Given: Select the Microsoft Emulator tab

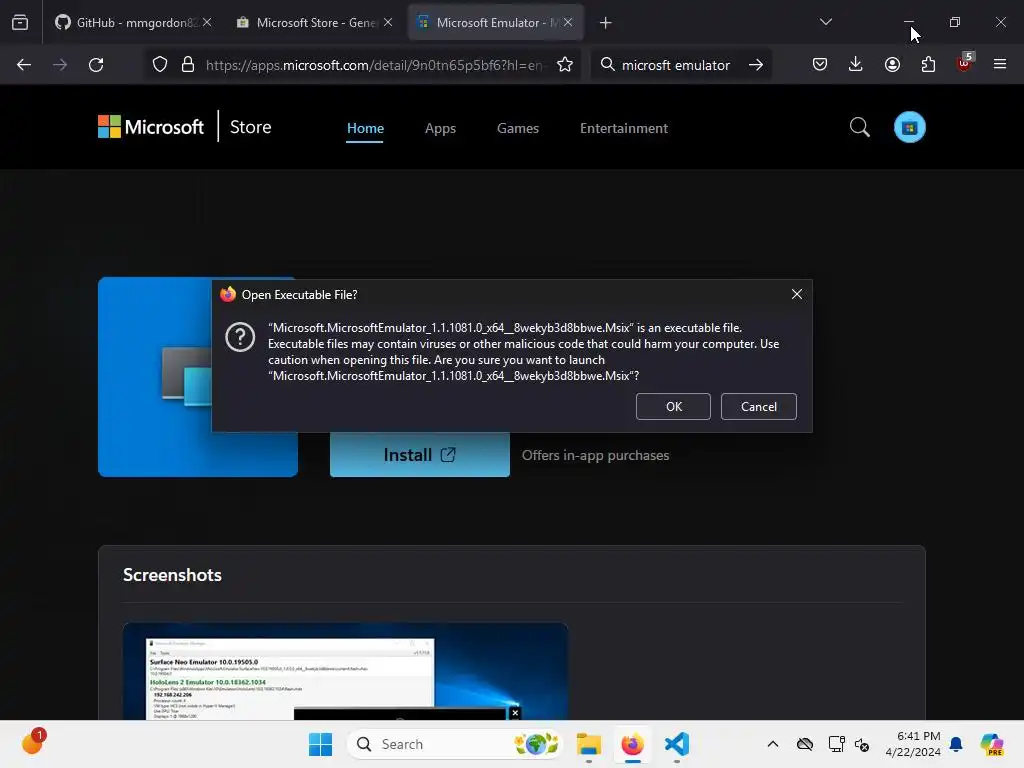Looking at the screenshot, I should (495, 23).
